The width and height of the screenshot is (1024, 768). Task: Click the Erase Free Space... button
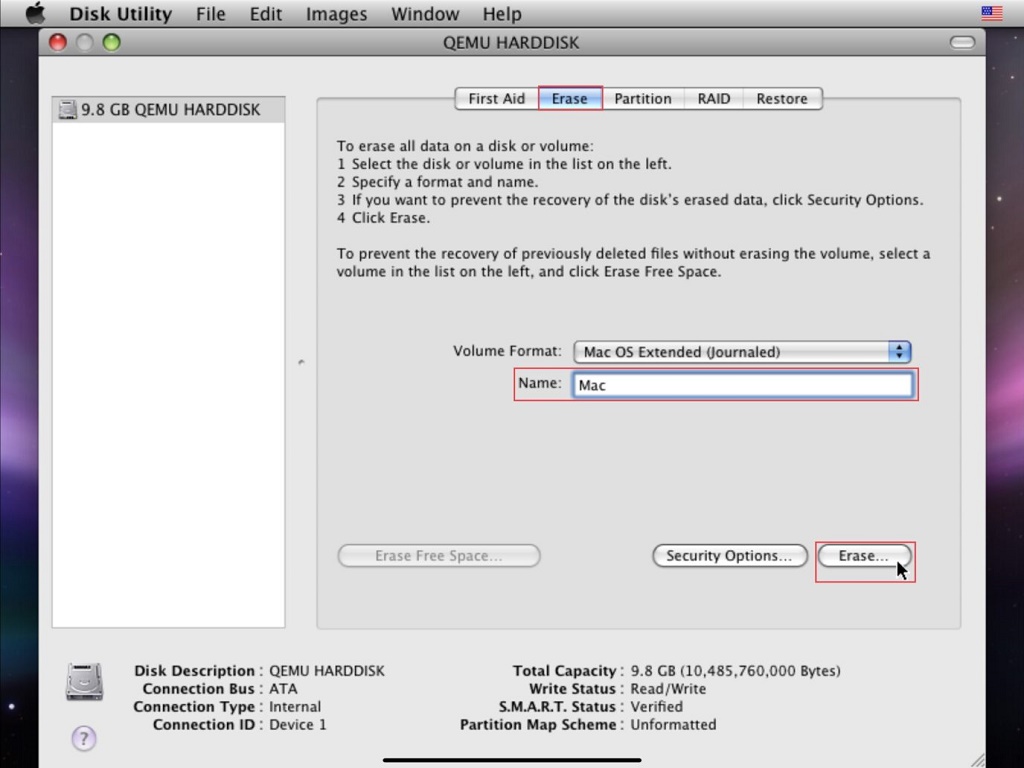coord(439,556)
